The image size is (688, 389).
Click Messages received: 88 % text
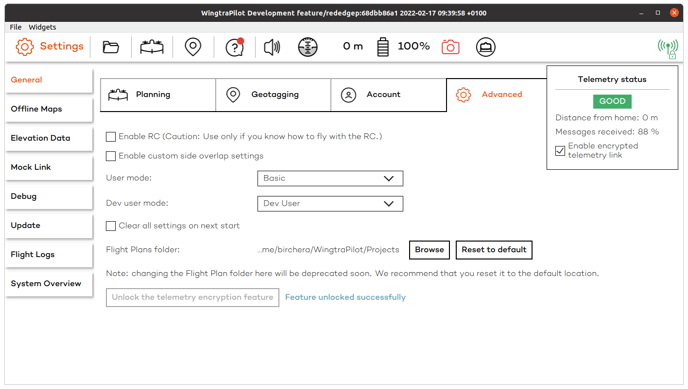(607, 132)
